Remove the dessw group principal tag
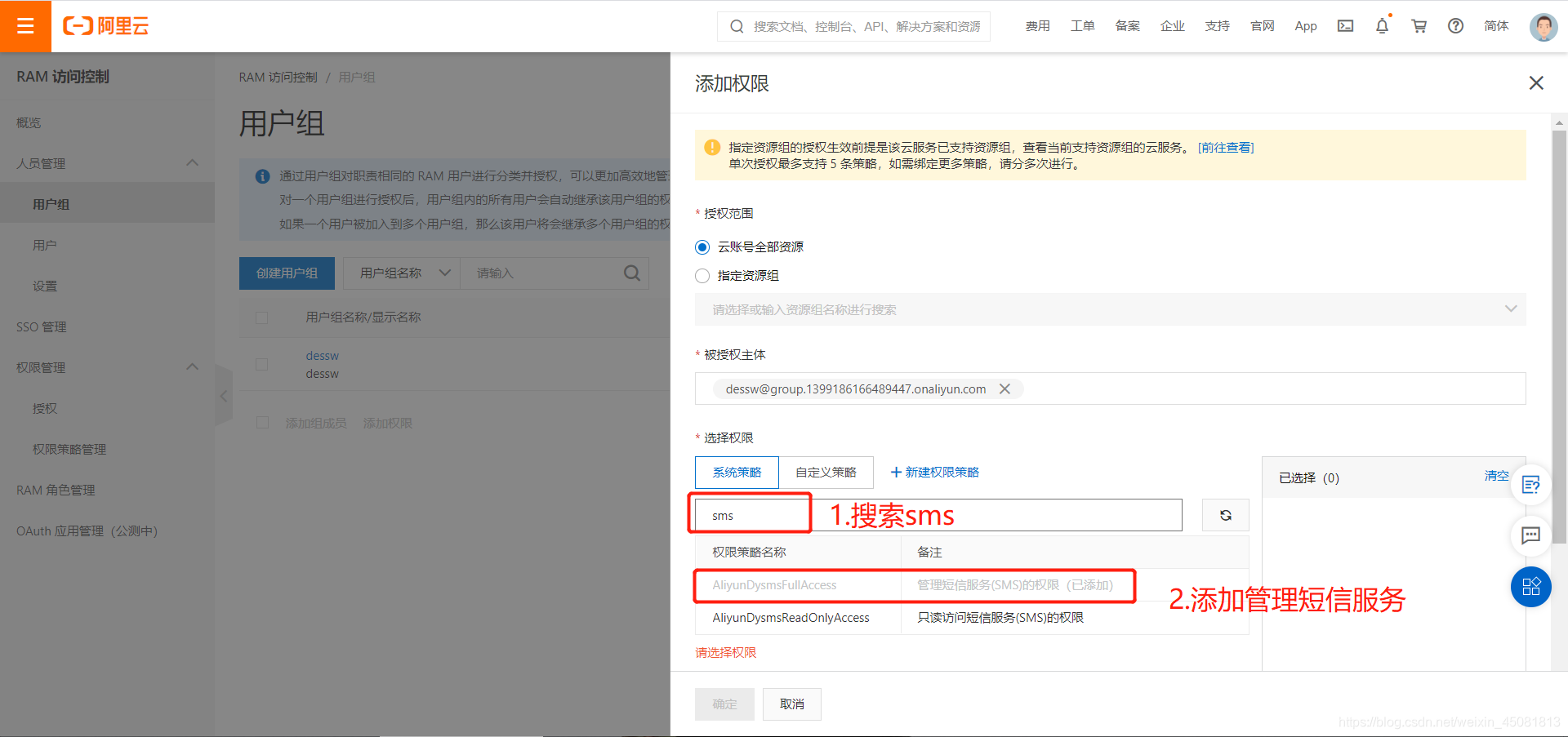The image size is (1568, 737). tap(1005, 389)
